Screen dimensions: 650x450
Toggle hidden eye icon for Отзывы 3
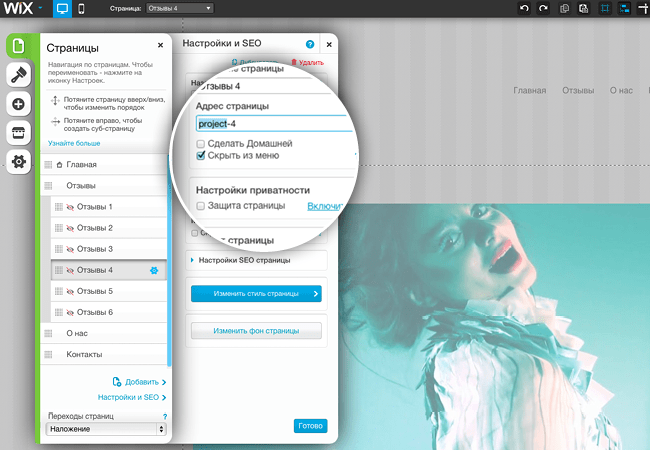70,249
